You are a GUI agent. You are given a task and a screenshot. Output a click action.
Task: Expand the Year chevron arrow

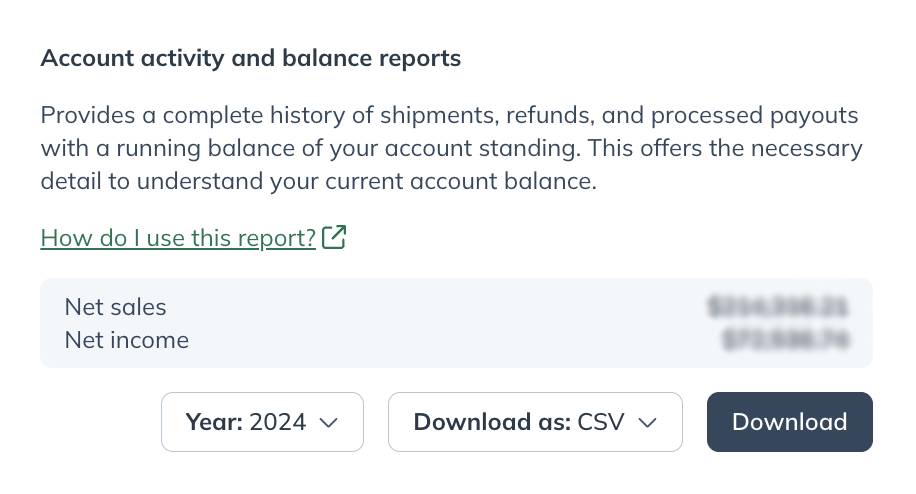click(x=329, y=422)
